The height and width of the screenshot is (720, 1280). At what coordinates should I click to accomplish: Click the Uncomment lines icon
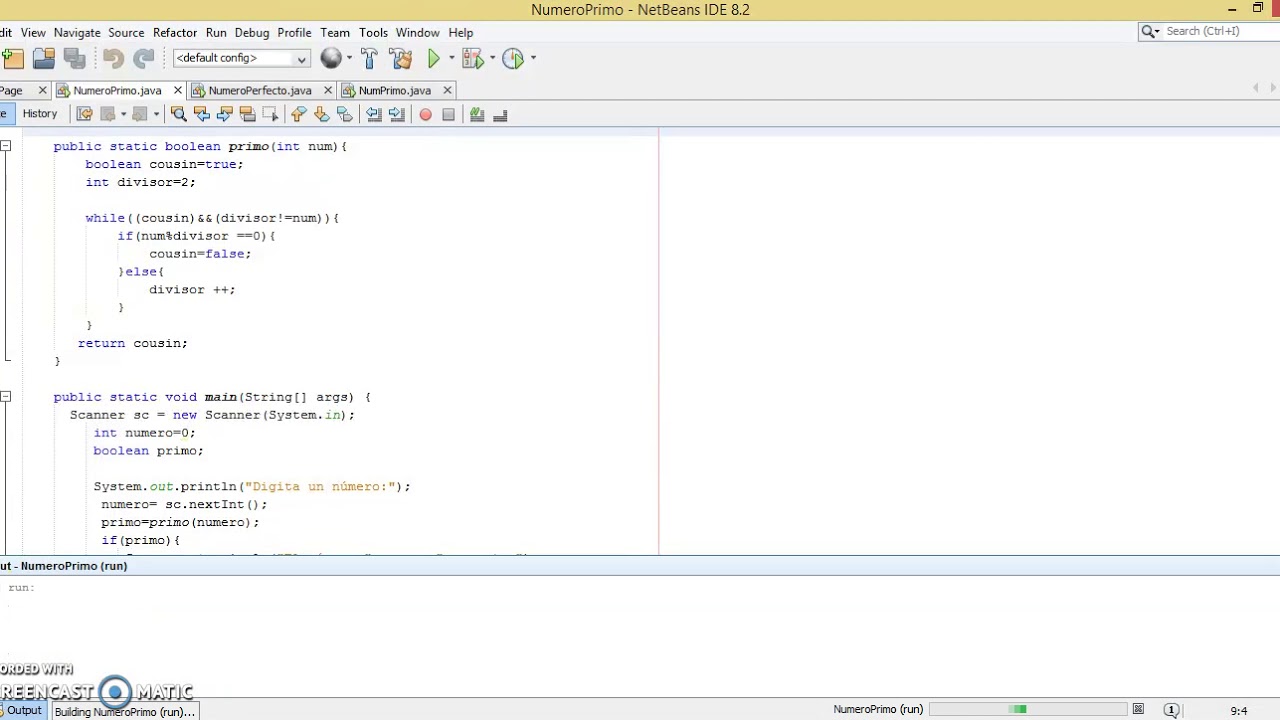click(500, 115)
